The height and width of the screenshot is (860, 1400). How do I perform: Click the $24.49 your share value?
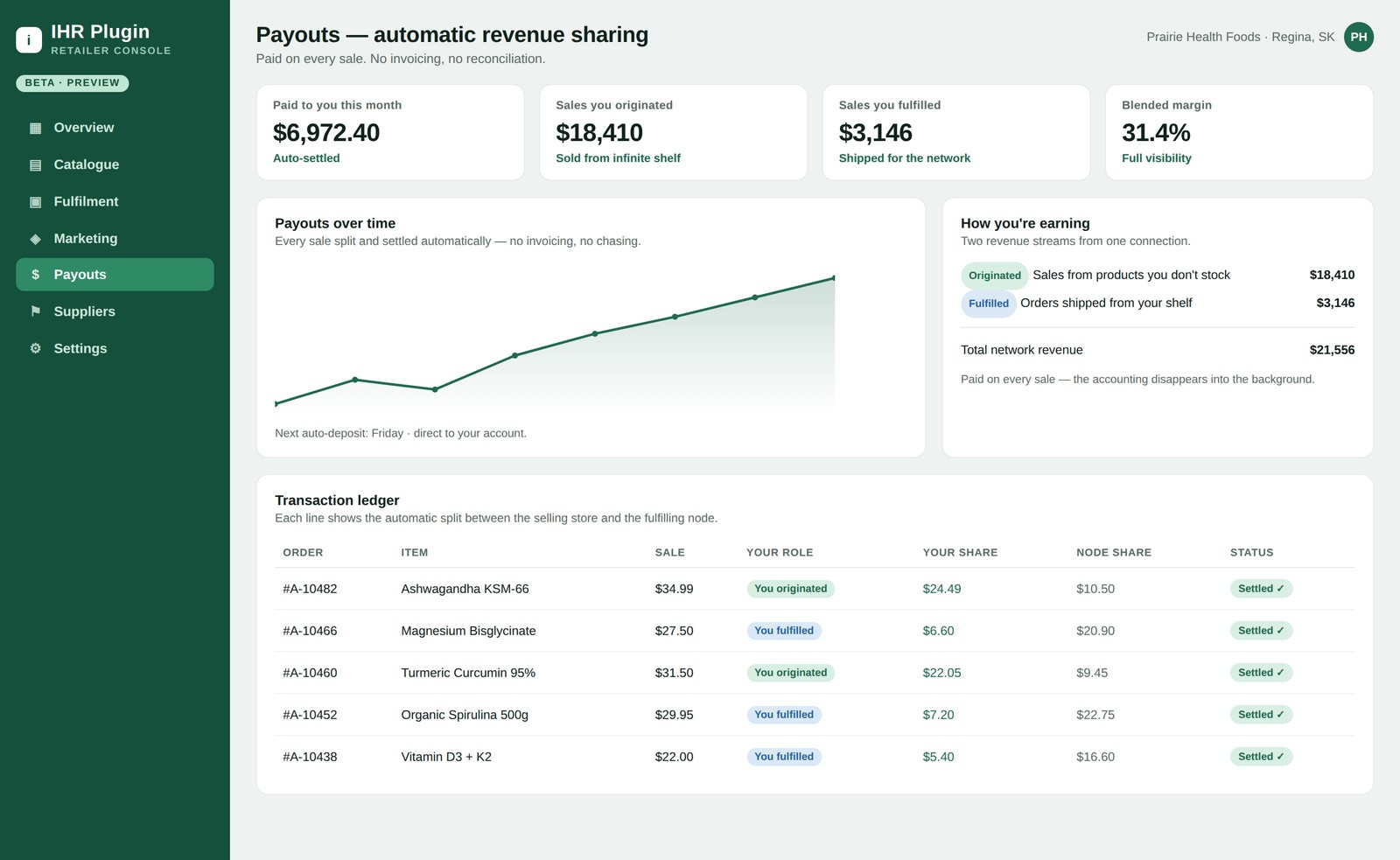(941, 589)
